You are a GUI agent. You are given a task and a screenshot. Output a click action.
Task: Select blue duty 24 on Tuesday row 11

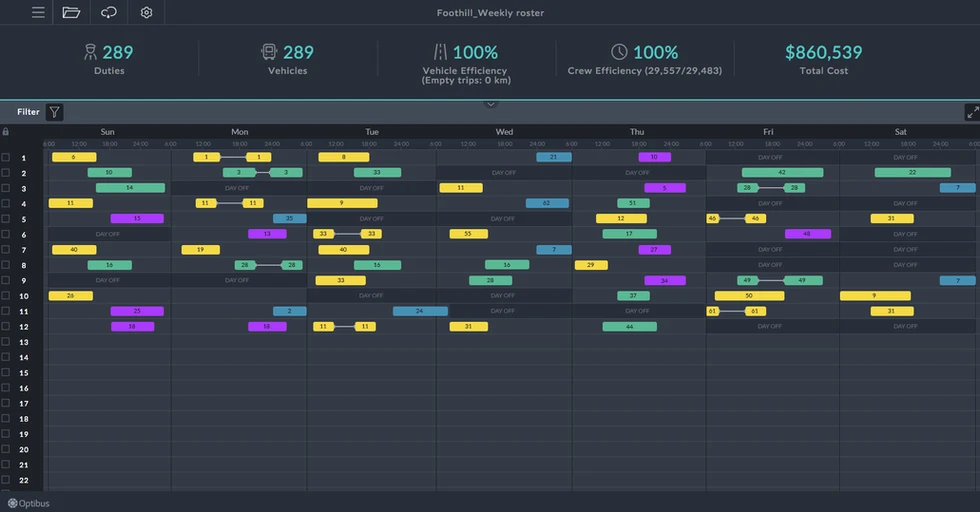point(420,311)
